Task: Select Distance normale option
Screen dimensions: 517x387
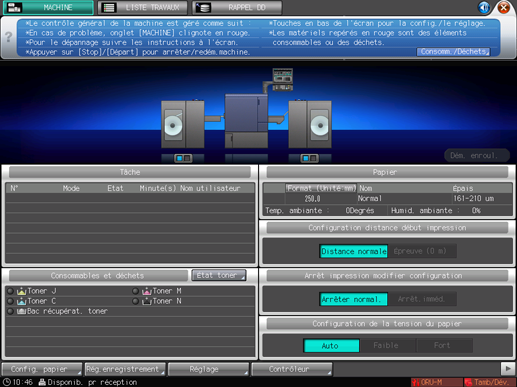Action: pyautogui.click(x=354, y=251)
